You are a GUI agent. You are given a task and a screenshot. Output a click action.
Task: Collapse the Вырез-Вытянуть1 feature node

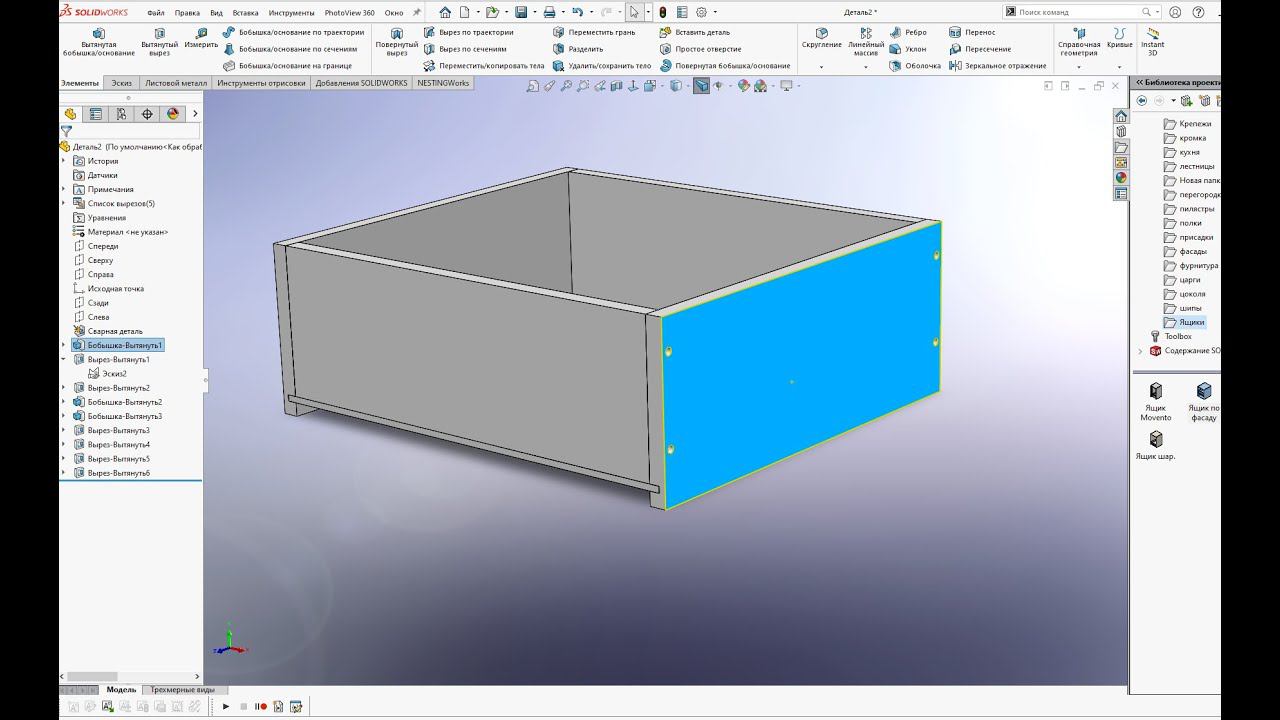click(x=64, y=359)
